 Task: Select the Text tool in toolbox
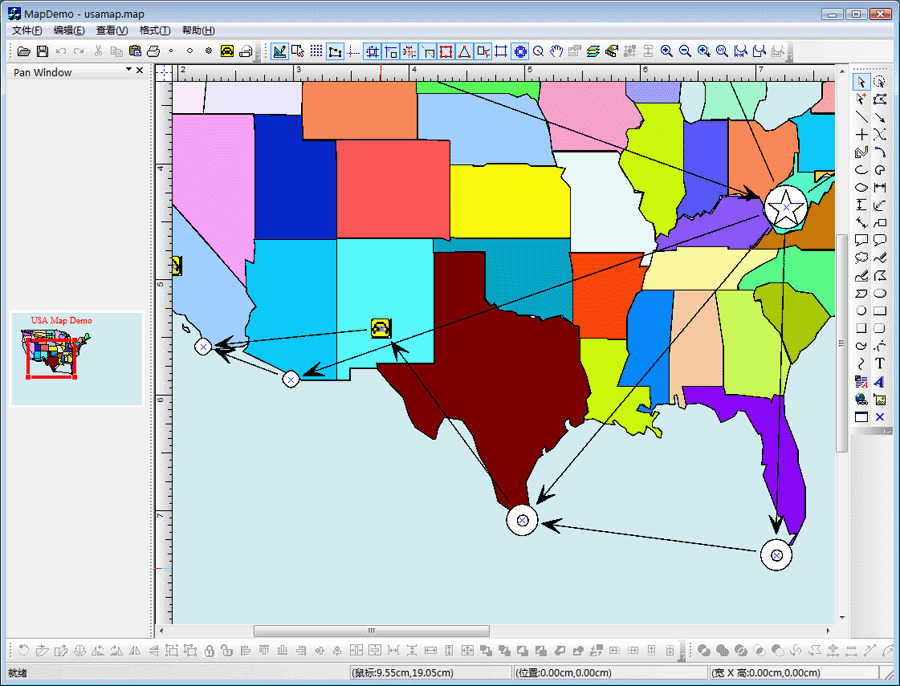click(880, 363)
